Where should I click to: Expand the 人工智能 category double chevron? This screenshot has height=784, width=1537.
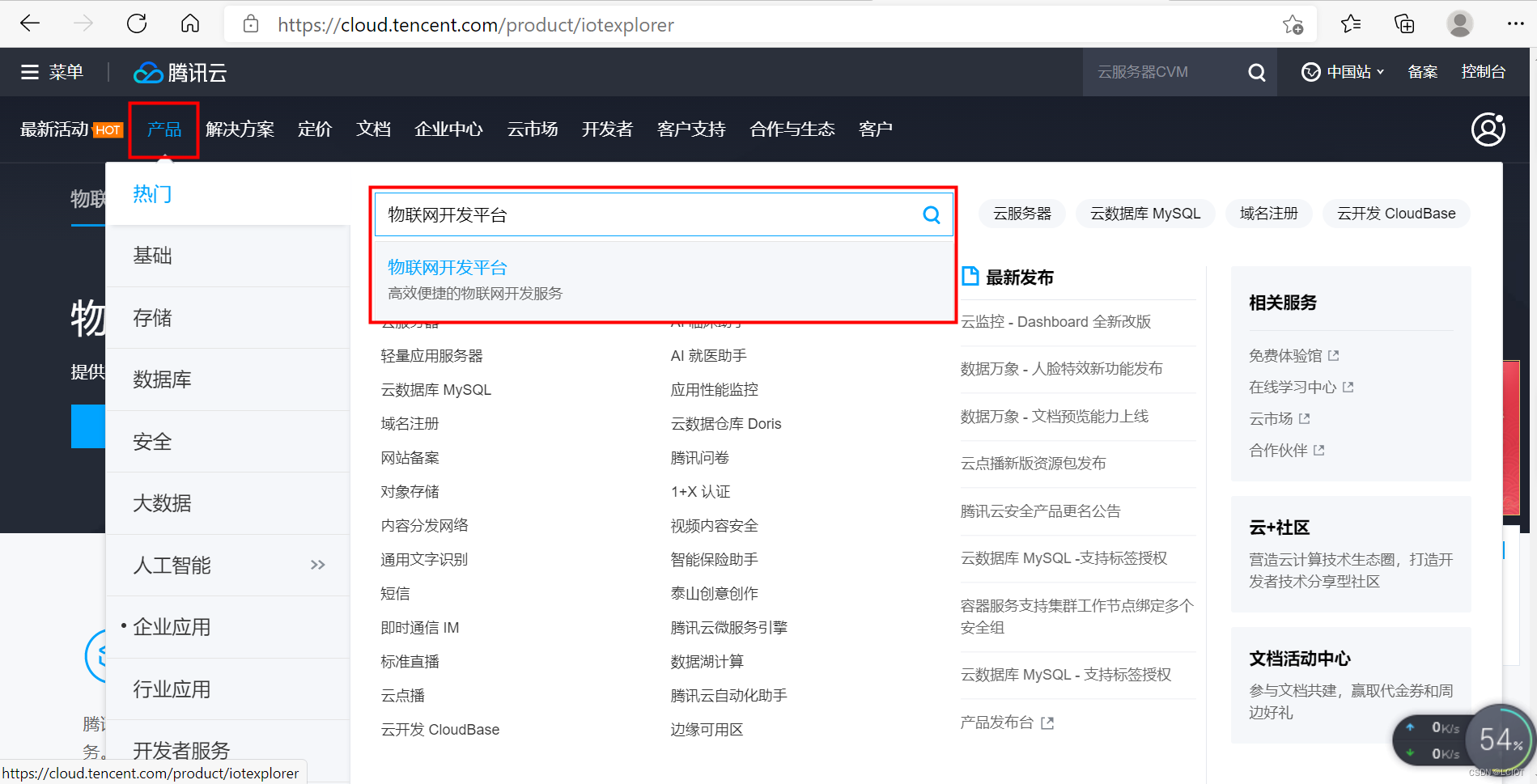coord(318,565)
